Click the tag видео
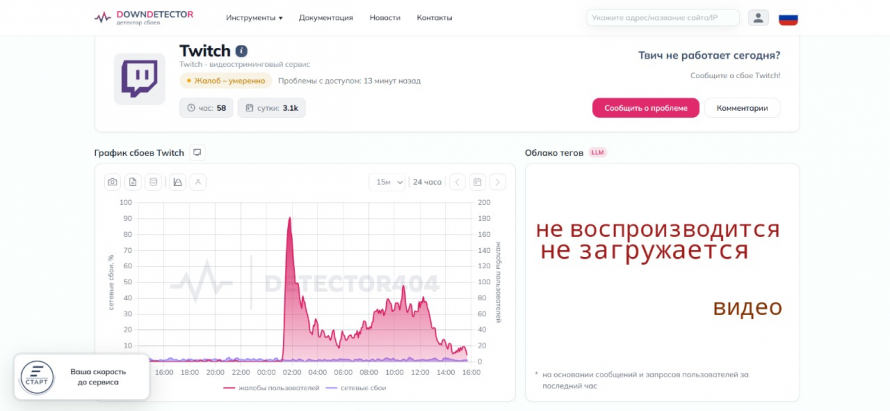The width and height of the screenshot is (890, 411). click(748, 307)
